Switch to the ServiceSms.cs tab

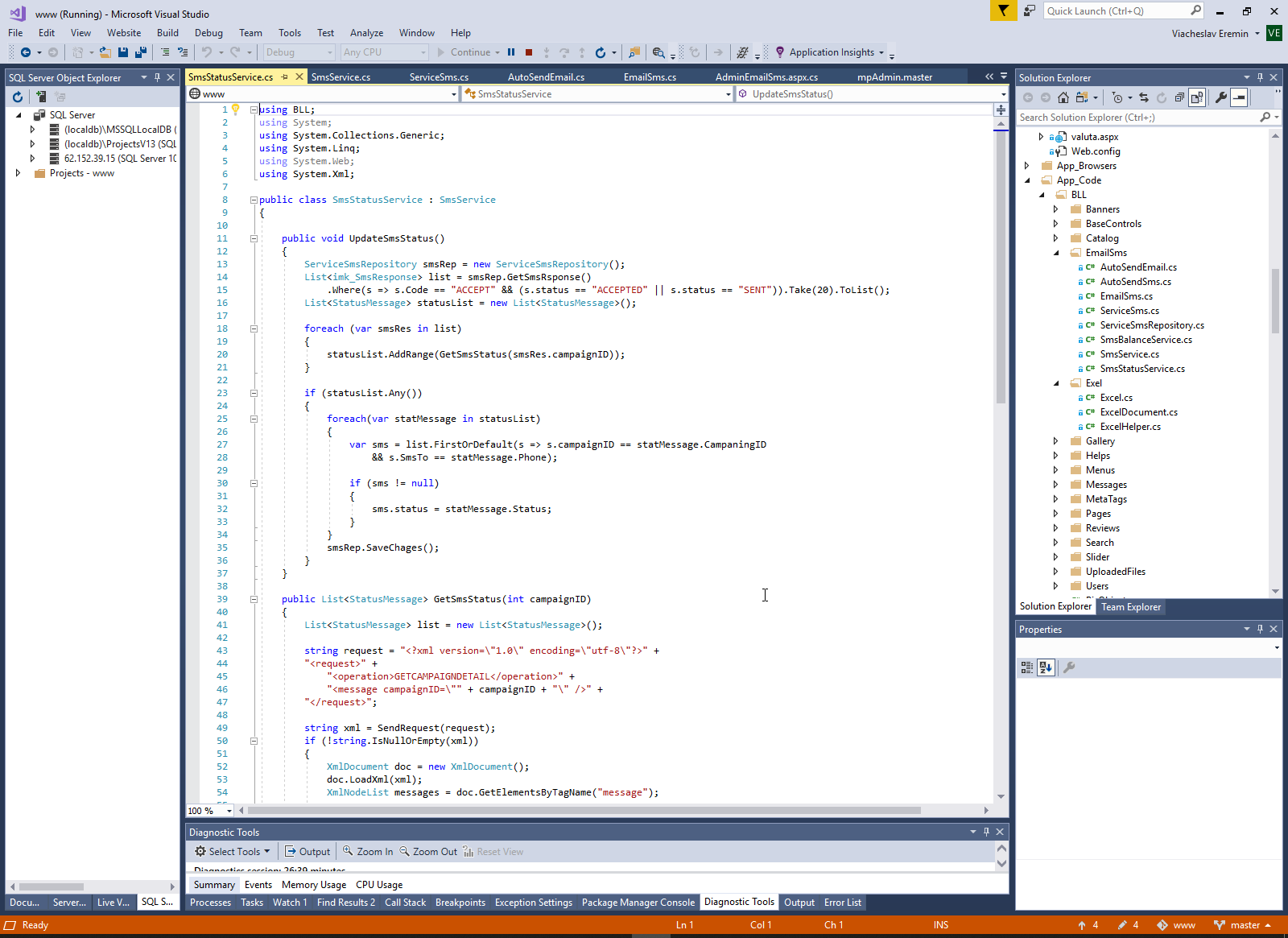click(439, 77)
